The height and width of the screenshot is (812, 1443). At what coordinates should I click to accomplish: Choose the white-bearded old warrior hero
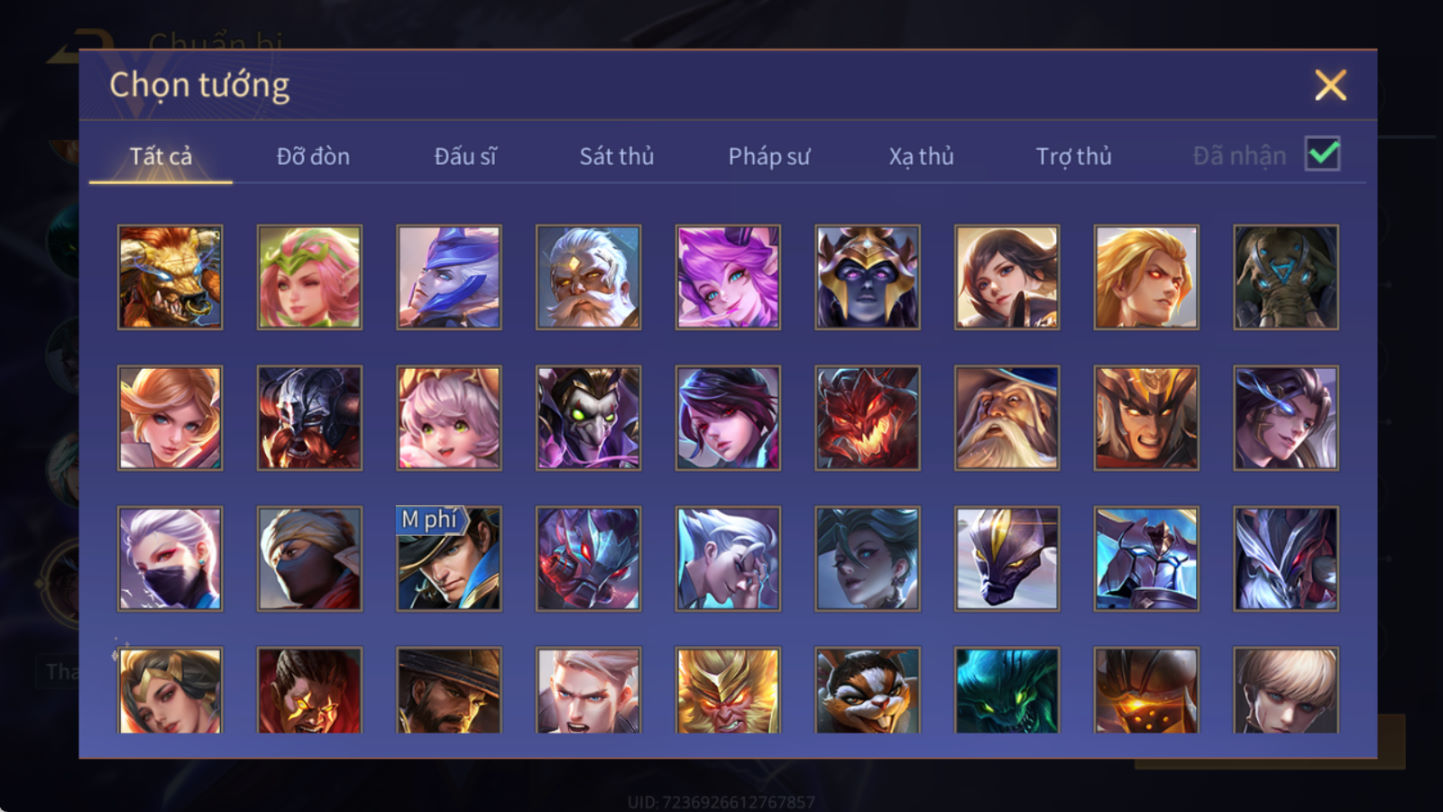pyautogui.click(x=588, y=277)
